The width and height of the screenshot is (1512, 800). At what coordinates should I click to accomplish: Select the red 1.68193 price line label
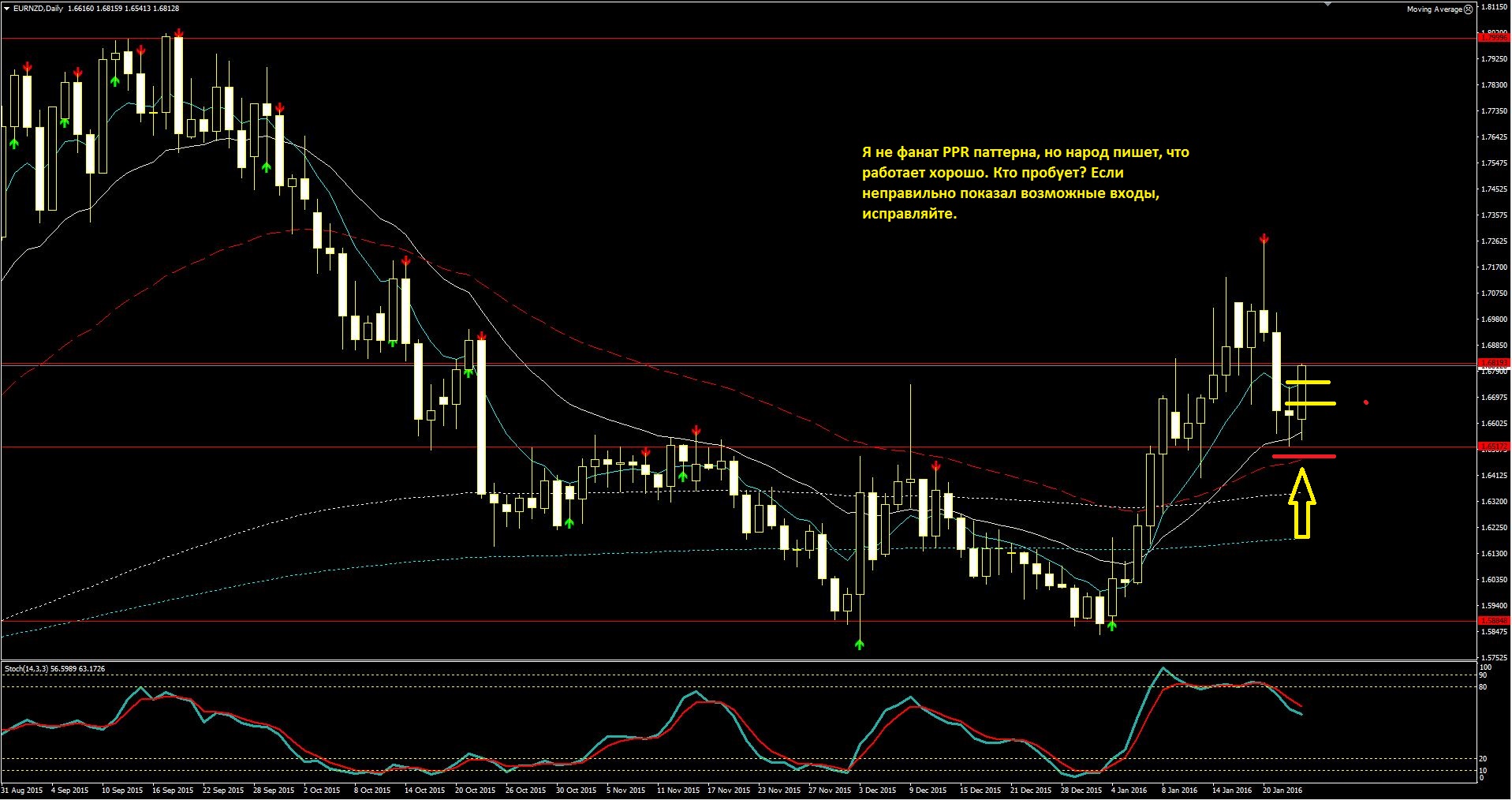pos(1494,363)
